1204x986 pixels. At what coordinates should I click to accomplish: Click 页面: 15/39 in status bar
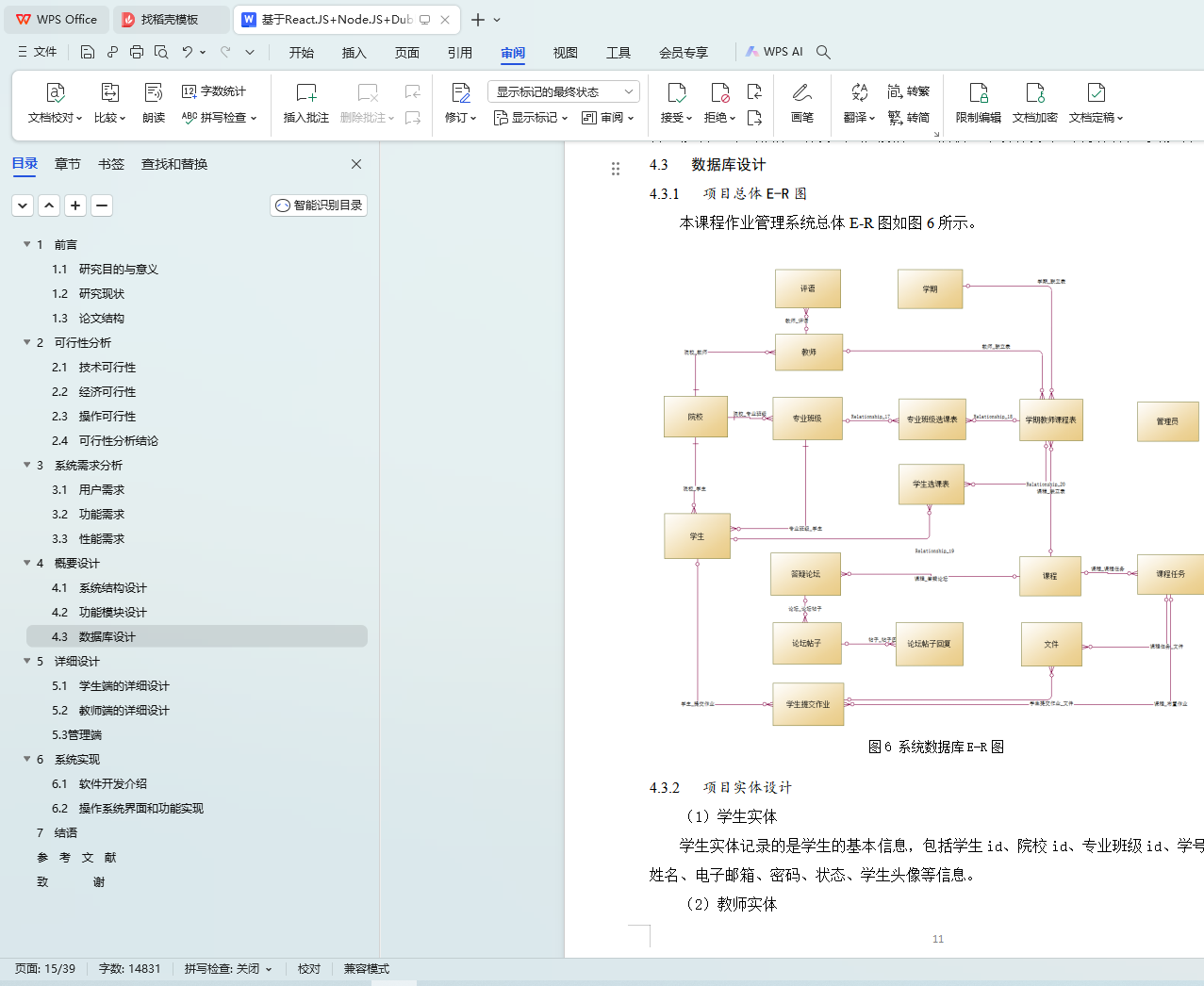point(45,969)
